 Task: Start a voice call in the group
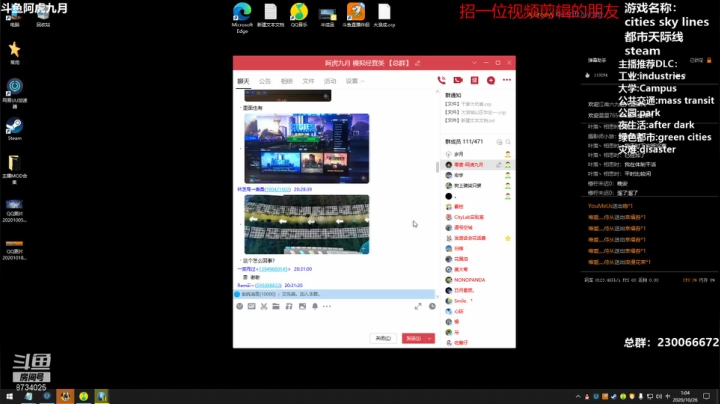(441, 80)
